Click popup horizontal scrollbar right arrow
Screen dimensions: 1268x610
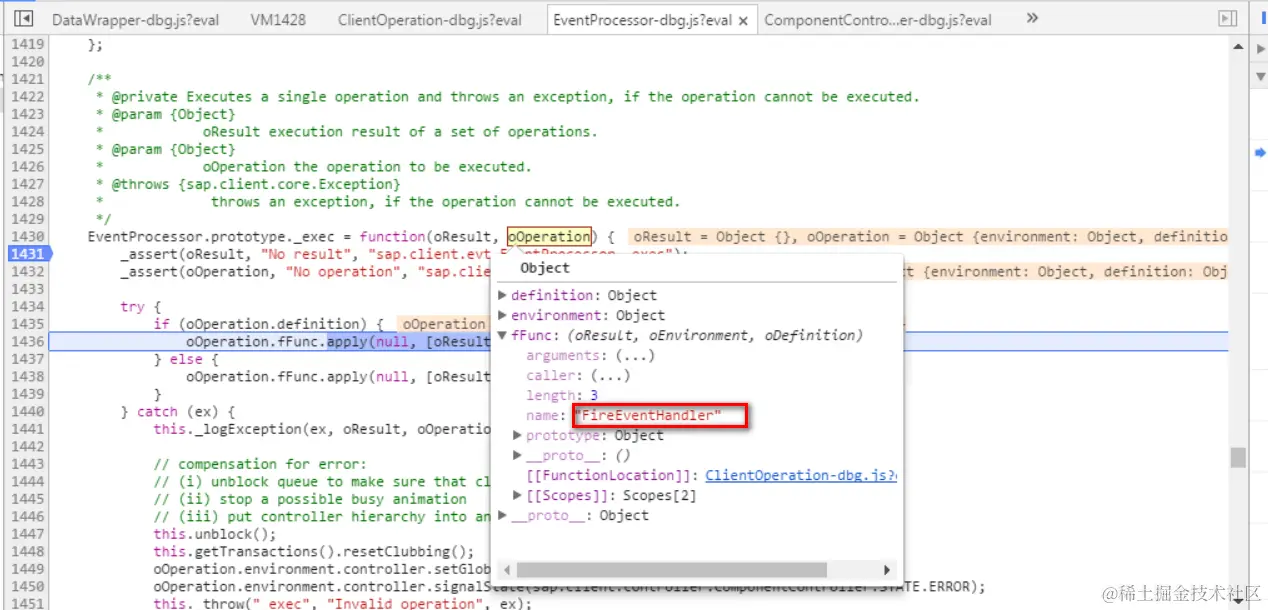tap(886, 570)
